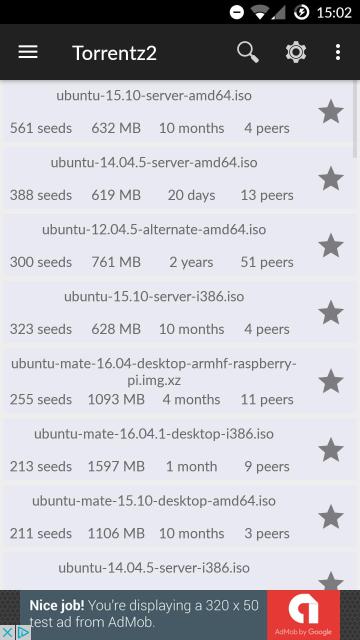Open ubuntu-15.10-server-amd64.iso torrent entry
The width and height of the screenshot is (360, 640).
coord(154,96)
